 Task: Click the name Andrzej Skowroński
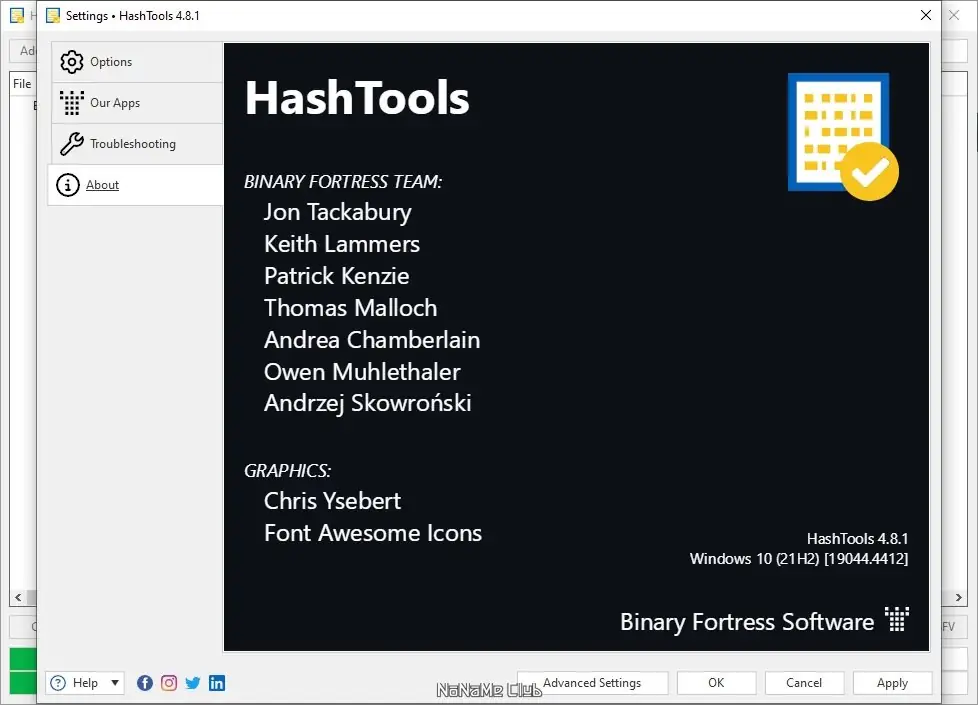coord(367,404)
